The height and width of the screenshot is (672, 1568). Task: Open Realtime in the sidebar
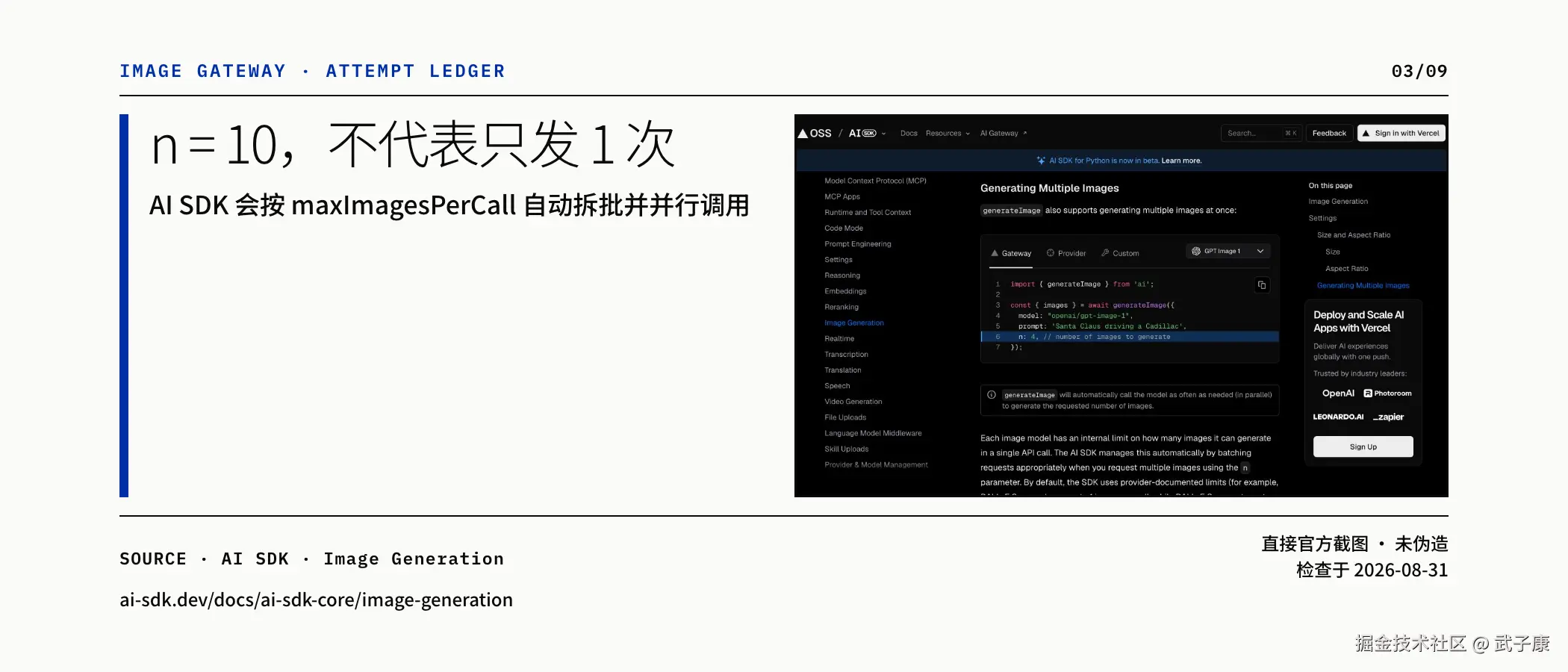839,338
